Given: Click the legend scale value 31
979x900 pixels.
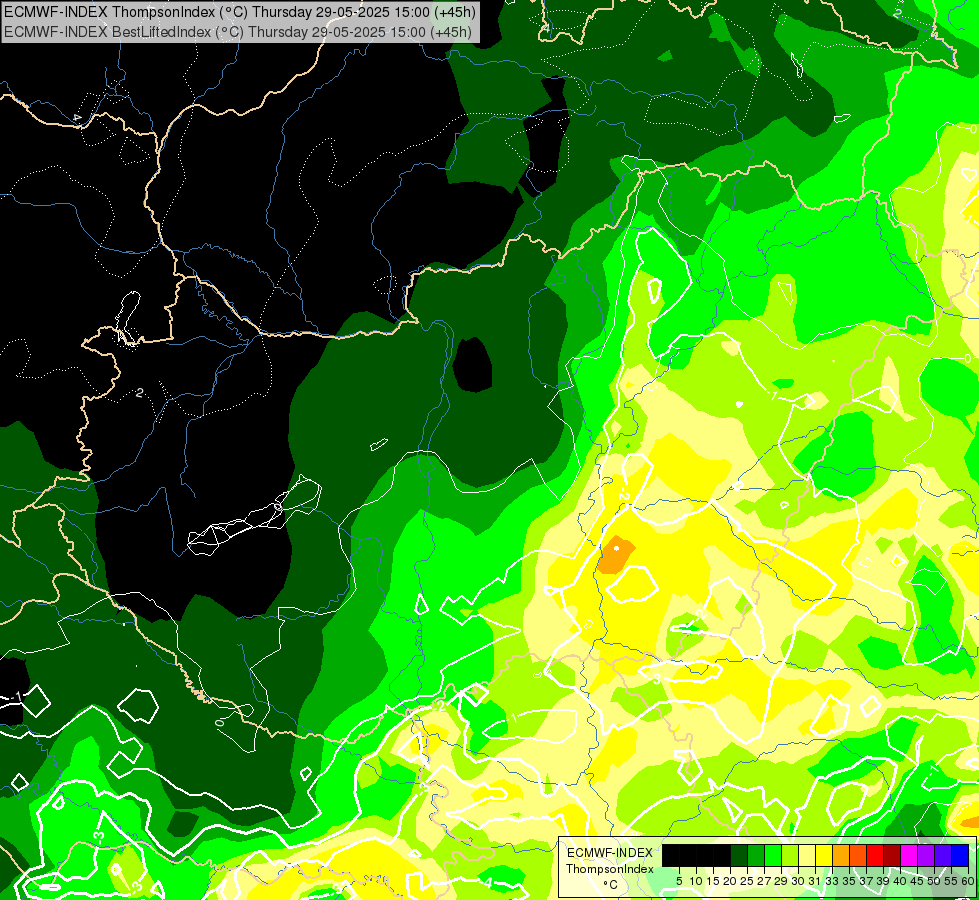Looking at the screenshot, I should (x=815, y=881).
